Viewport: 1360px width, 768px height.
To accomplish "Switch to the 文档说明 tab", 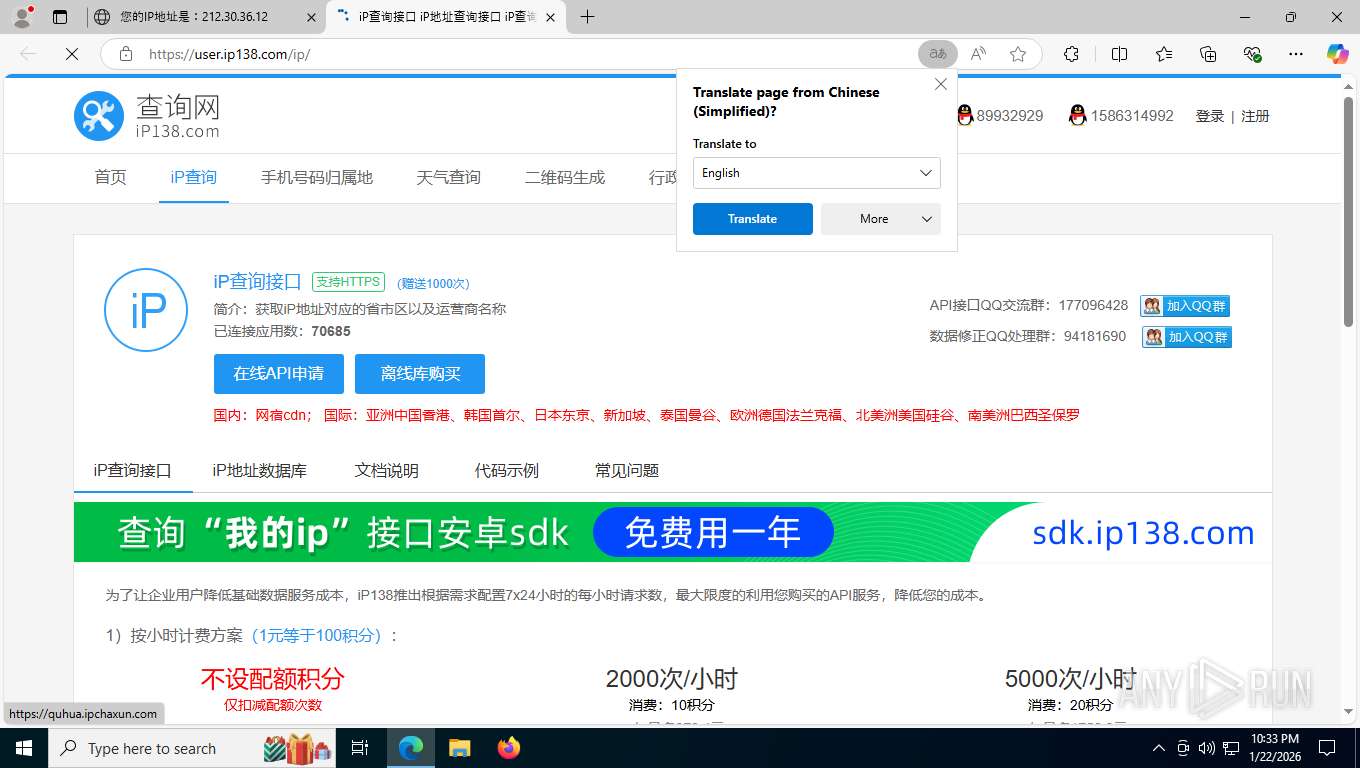I will click(387, 470).
